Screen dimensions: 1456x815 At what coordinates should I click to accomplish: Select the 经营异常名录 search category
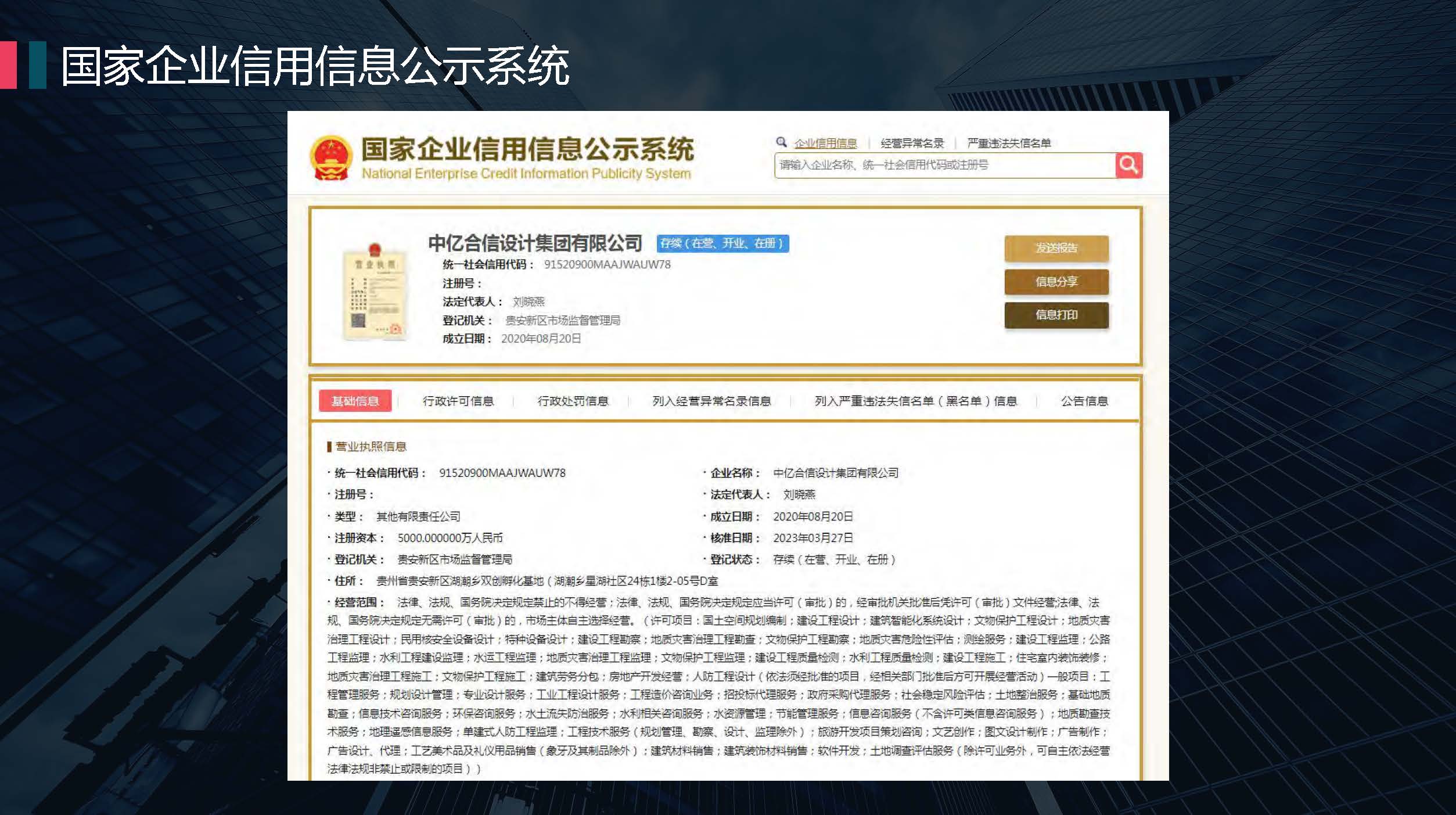[x=912, y=143]
